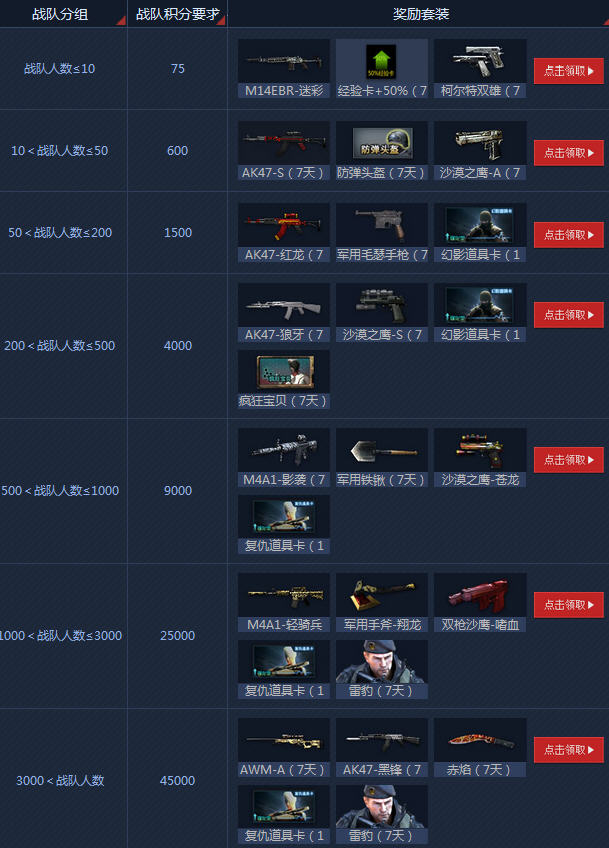Click 点击领取 for the 600 points tier

568,153
